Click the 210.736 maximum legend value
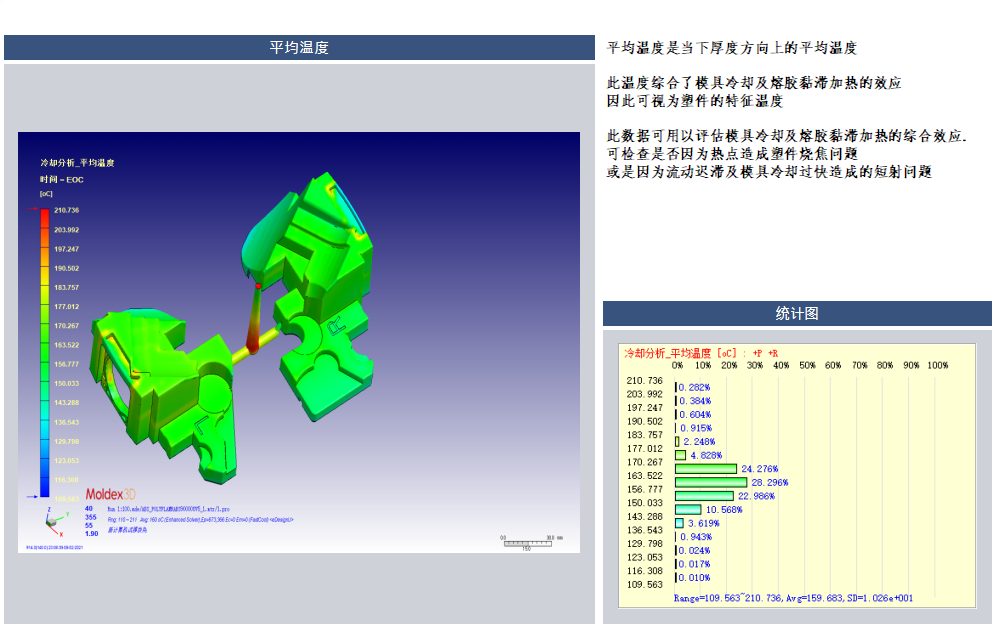This screenshot has width=998, height=633. (66, 210)
